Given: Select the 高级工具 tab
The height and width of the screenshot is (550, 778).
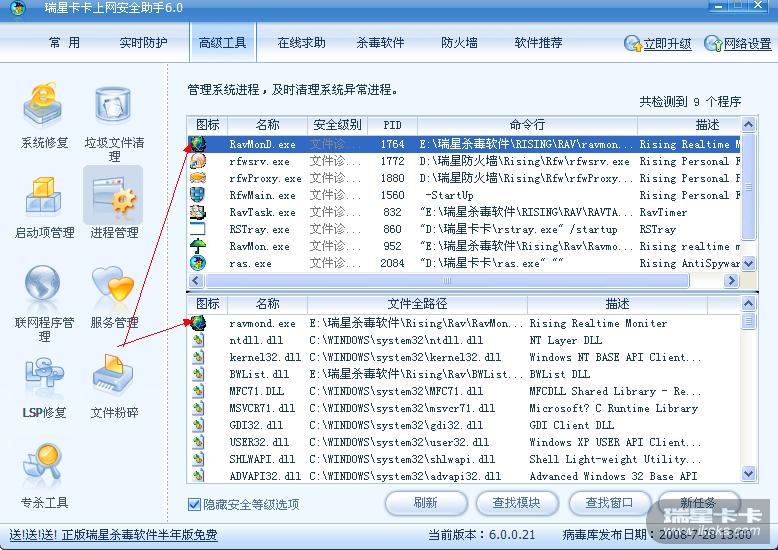Looking at the screenshot, I should (x=222, y=43).
